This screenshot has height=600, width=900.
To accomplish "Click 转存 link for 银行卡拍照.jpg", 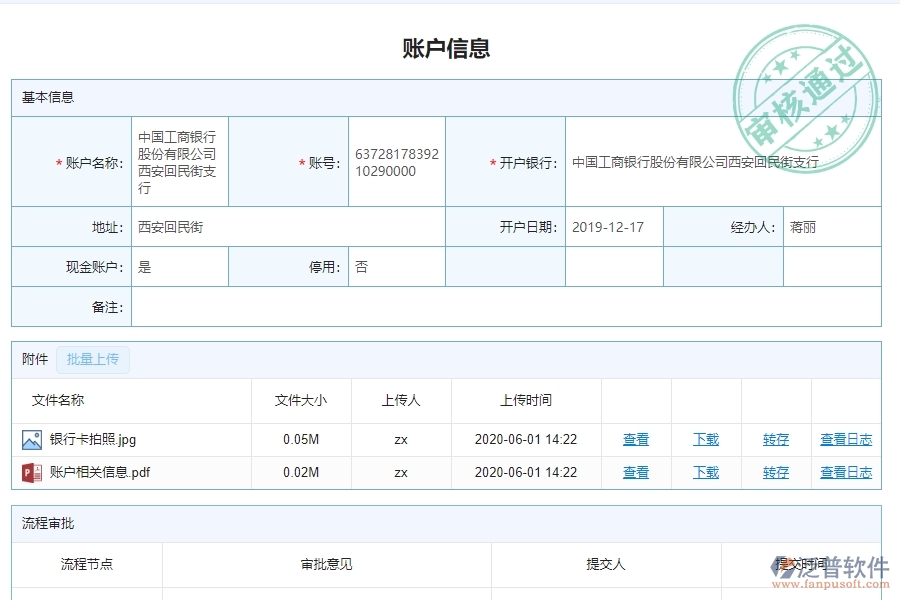I will click(775, 439).
